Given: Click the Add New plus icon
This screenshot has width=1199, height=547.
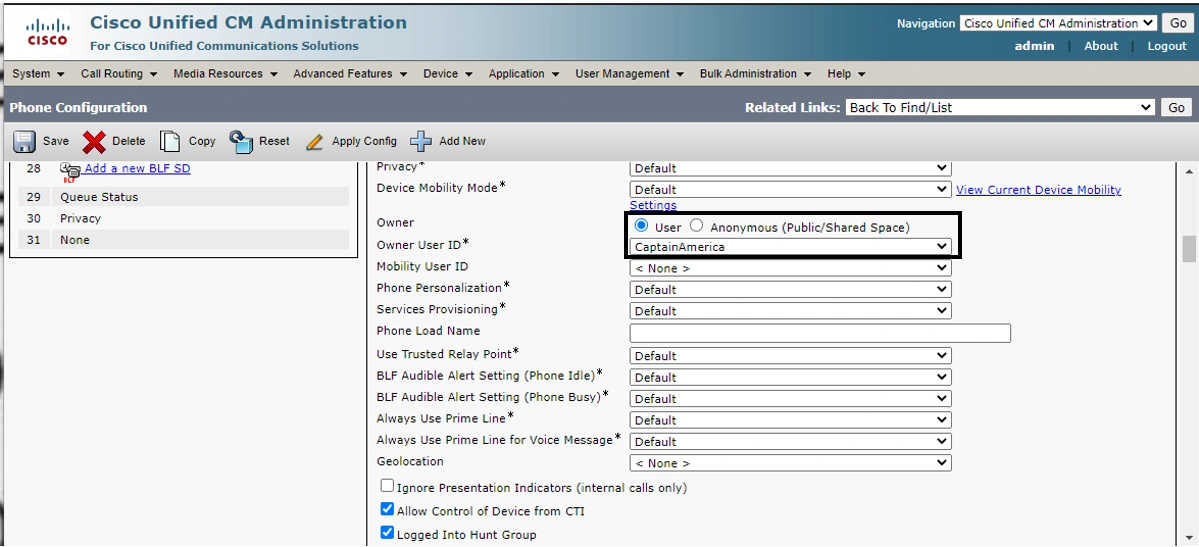Looking at the screenshot, I should [x=421, y=142].
